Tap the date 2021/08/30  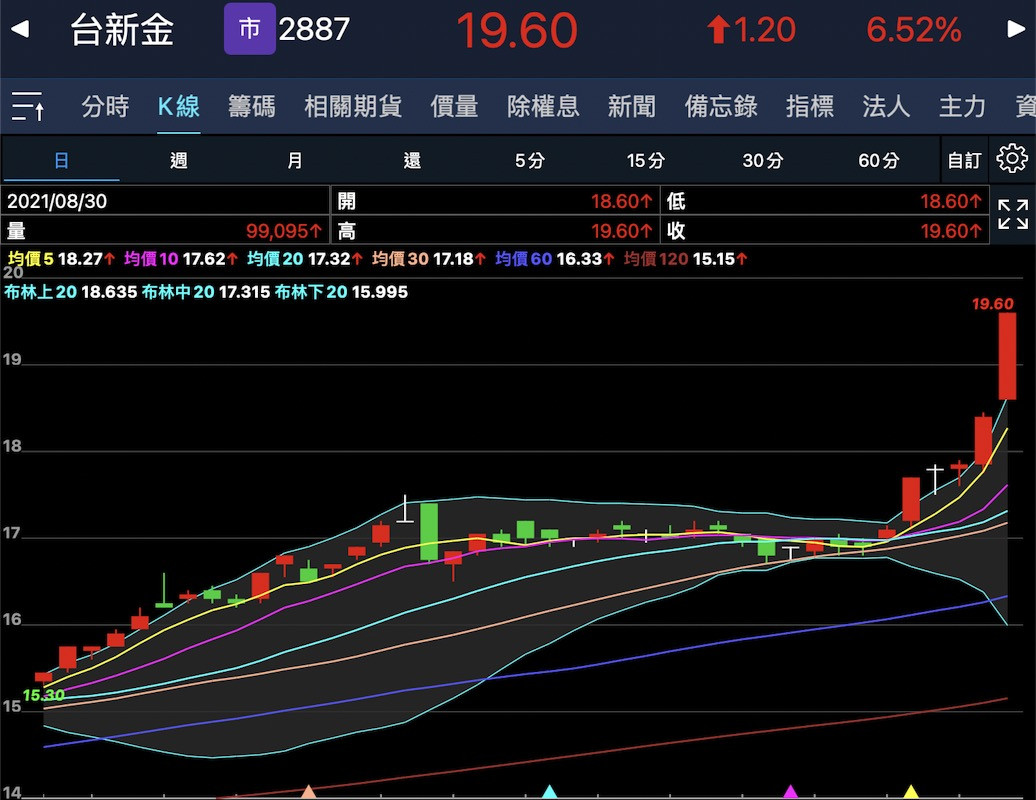(57, 201)
